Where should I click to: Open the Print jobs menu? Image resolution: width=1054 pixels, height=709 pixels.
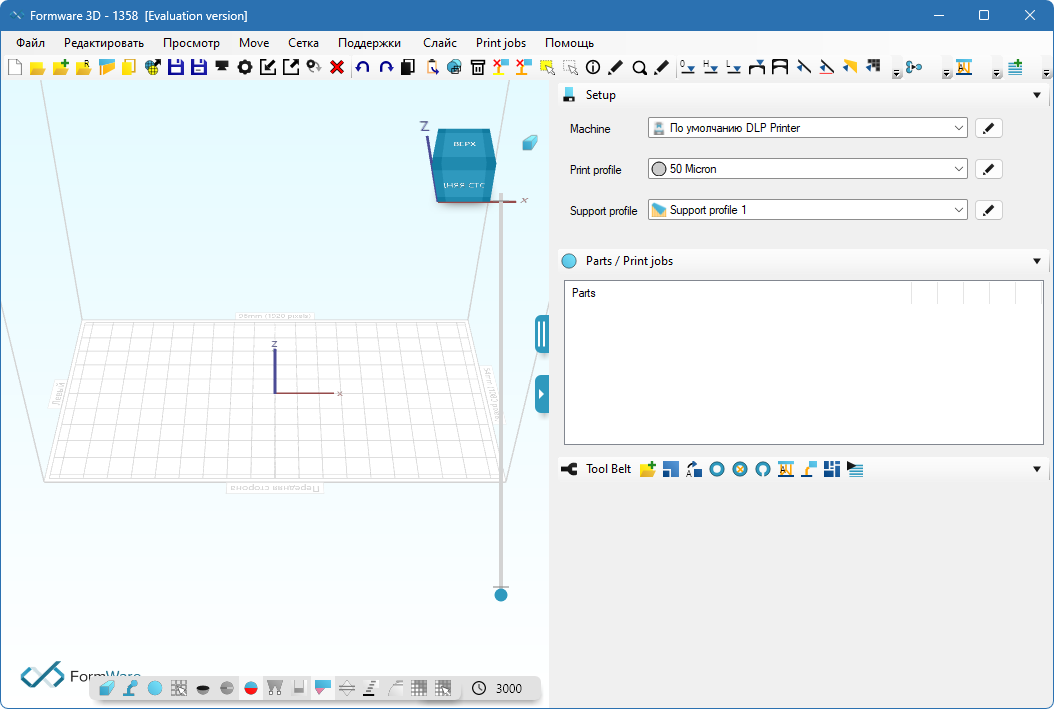(x=501, y=43)
